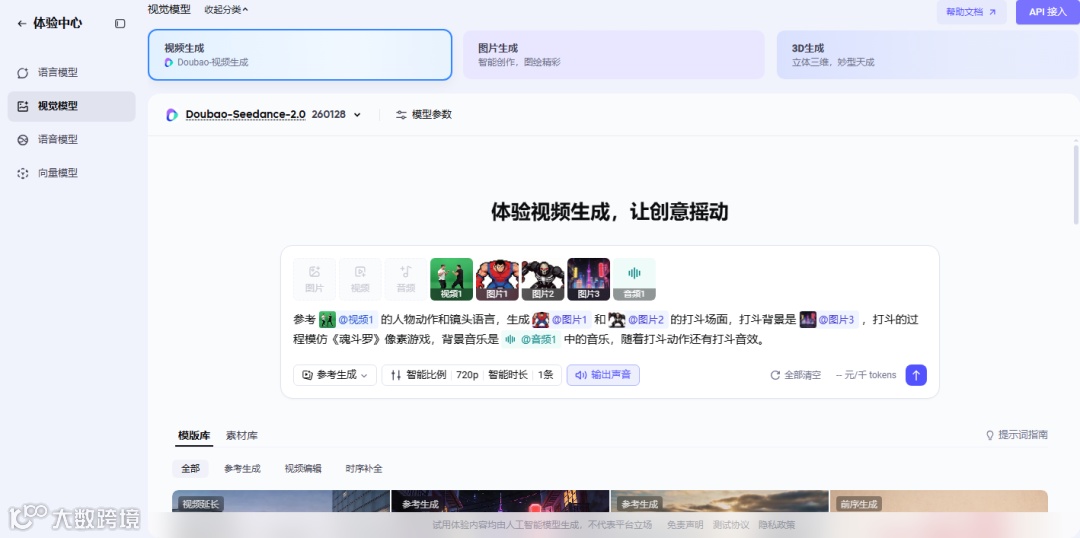
Task: Select the 3D生成 card
Action: pyautogui.click(x=928, y=54)
